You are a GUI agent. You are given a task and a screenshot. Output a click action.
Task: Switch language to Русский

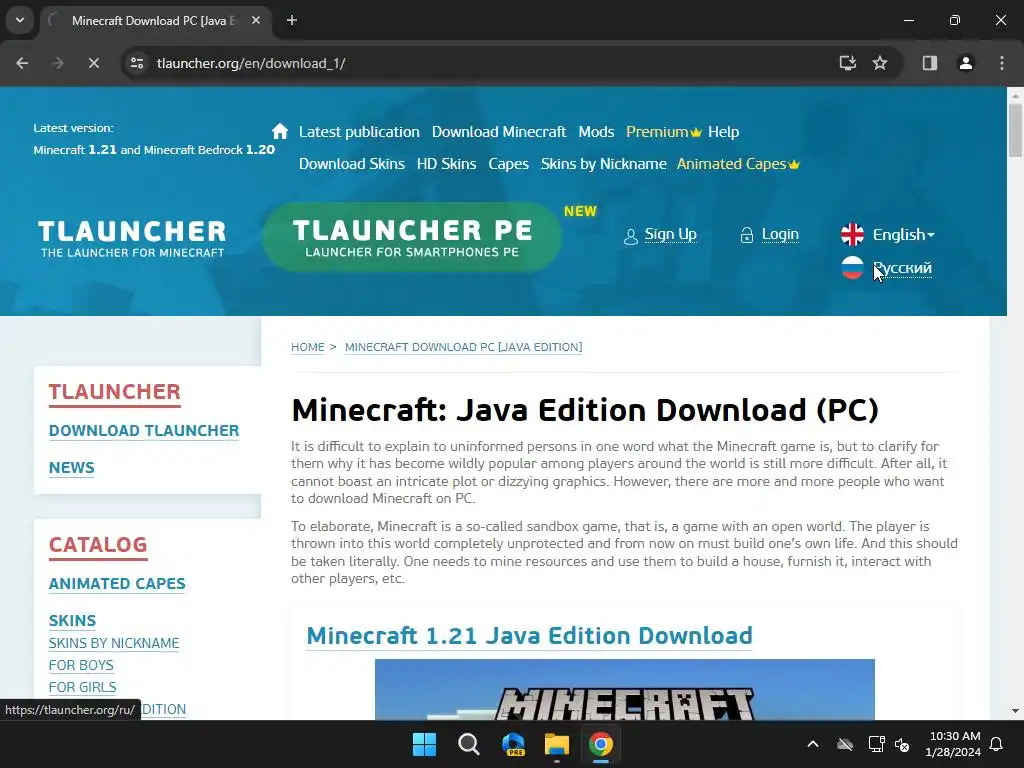(x=903, y=268)
